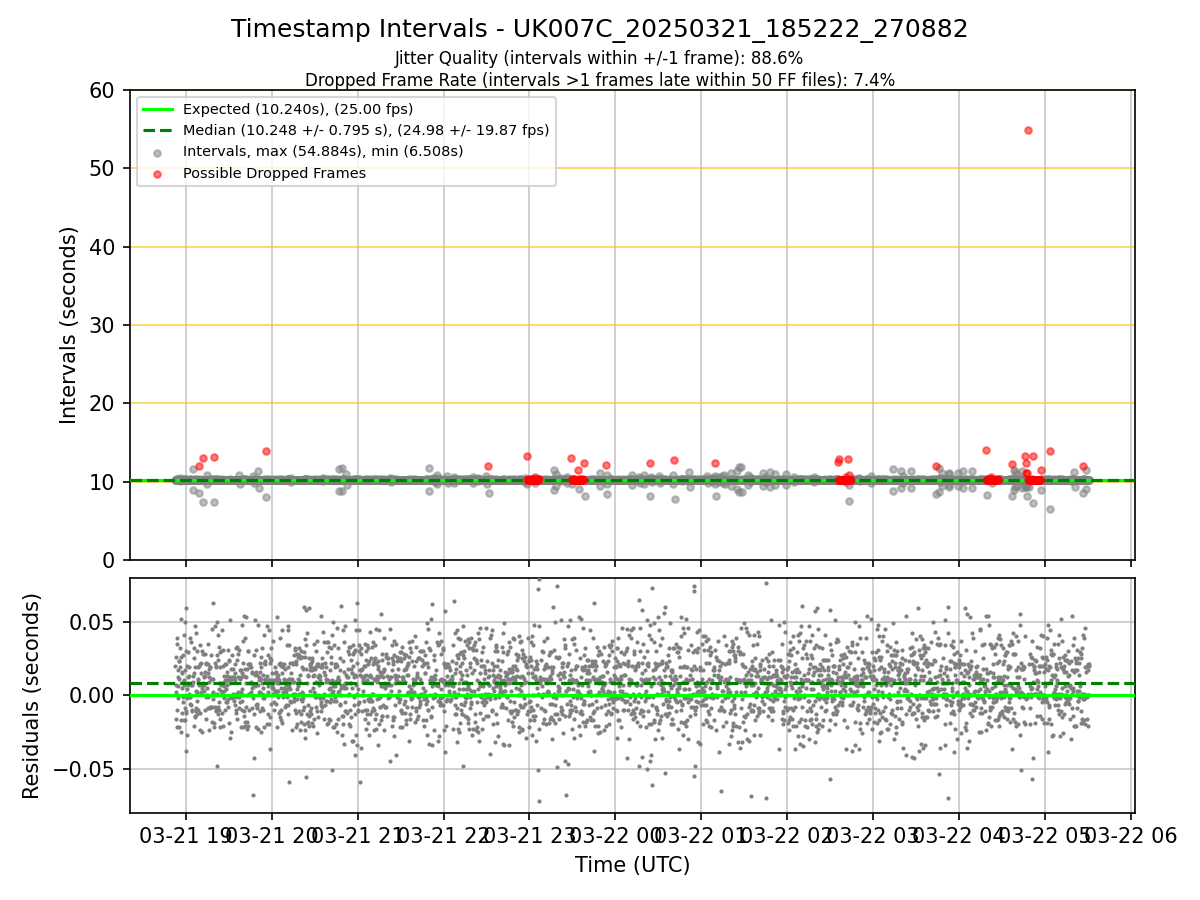Click the 'Expected (10.240s), (25.00 fps)' legend entry

[298, 109]
